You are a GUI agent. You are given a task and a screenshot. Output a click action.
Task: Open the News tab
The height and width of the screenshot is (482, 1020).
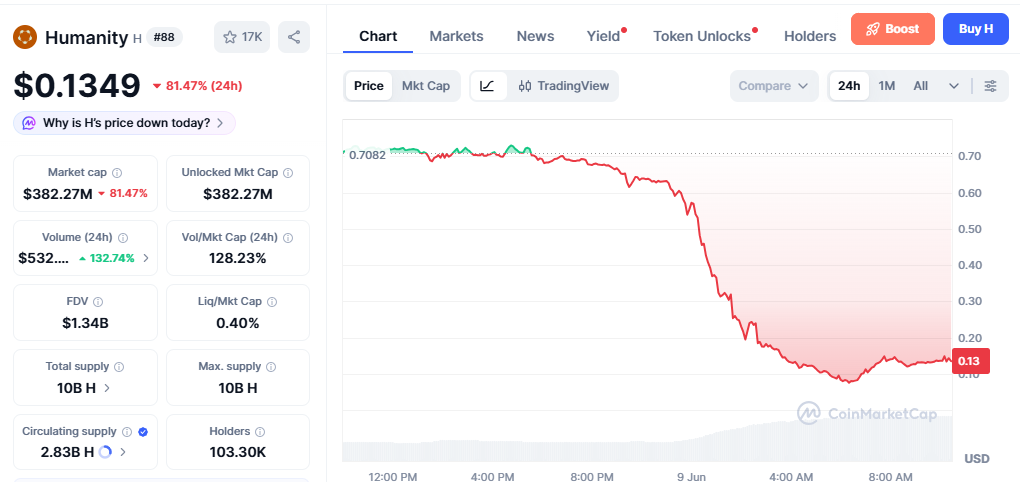[x=535, y=36]
